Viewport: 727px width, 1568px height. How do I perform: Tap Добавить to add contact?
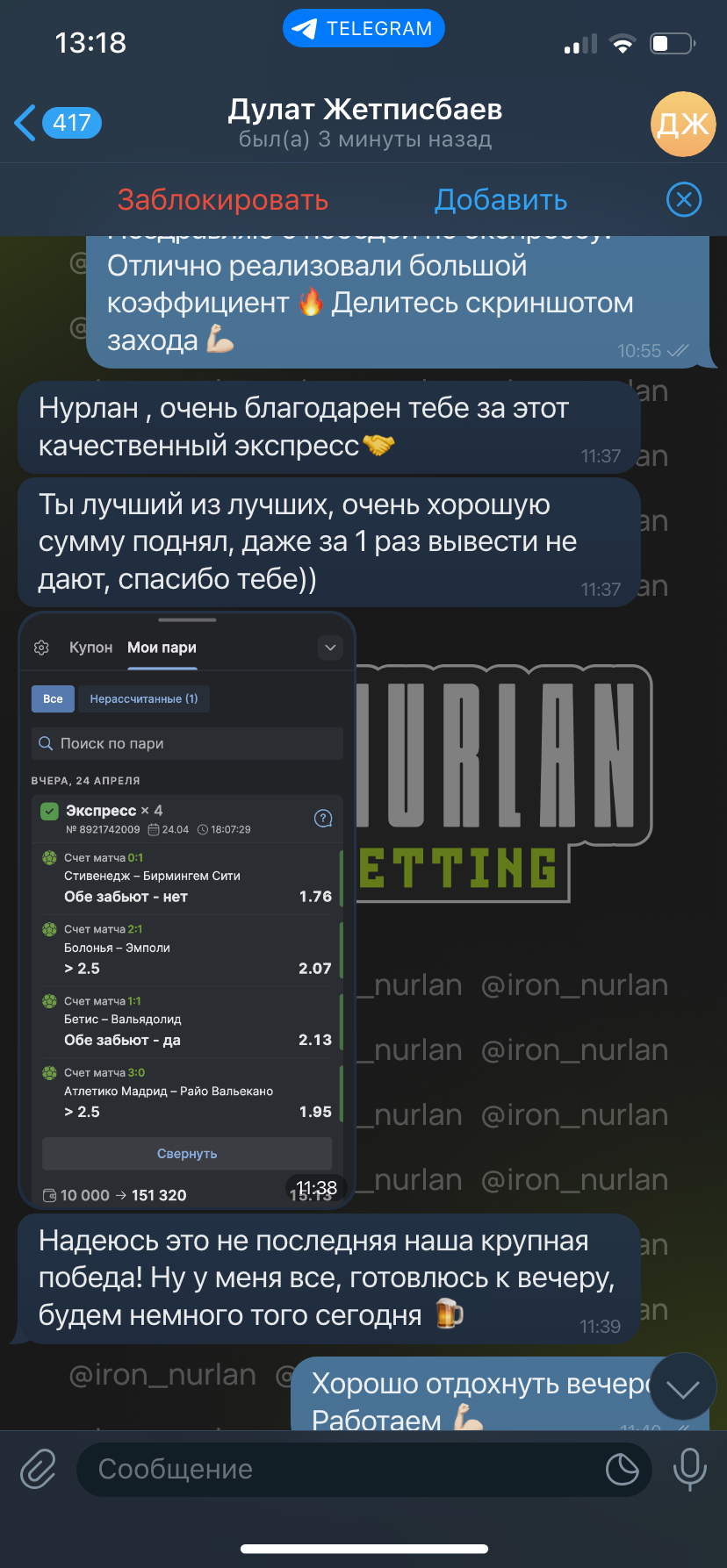point(501,200)
